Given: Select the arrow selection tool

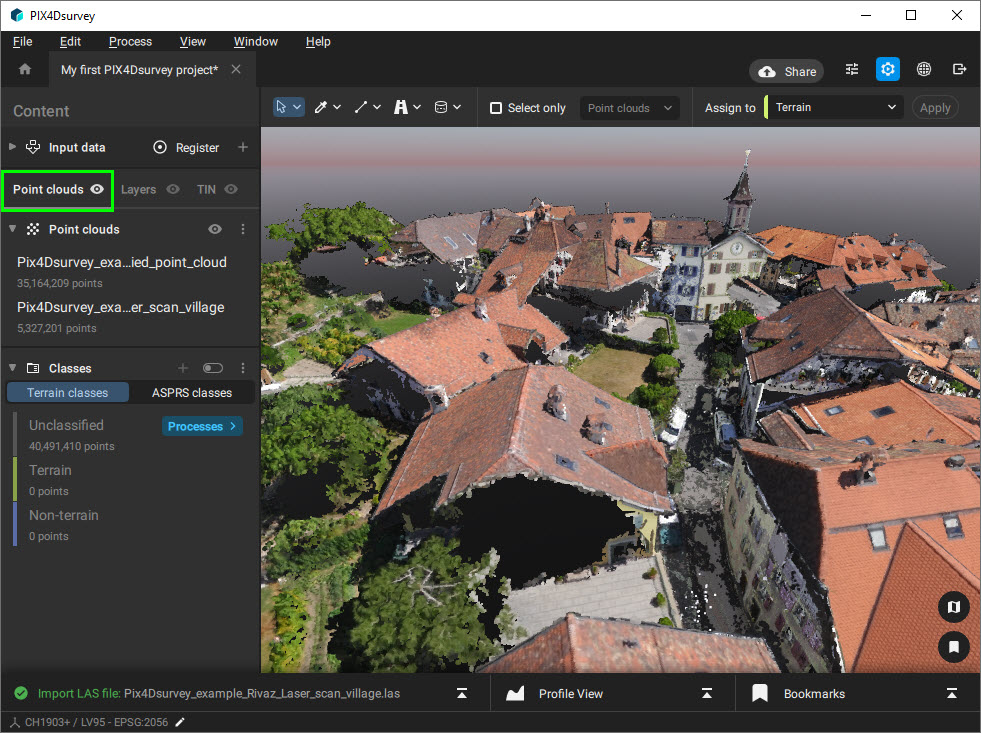Looking at the screenshot, I should [x=282, y=107].
